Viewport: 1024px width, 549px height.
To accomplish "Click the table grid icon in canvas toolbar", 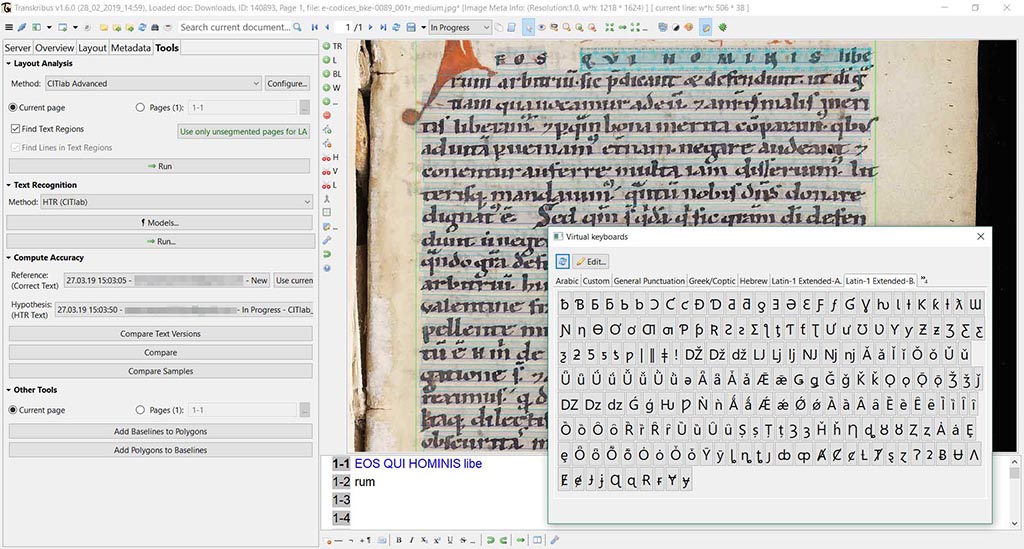I will pyautogui.click(x=327, y=213).
